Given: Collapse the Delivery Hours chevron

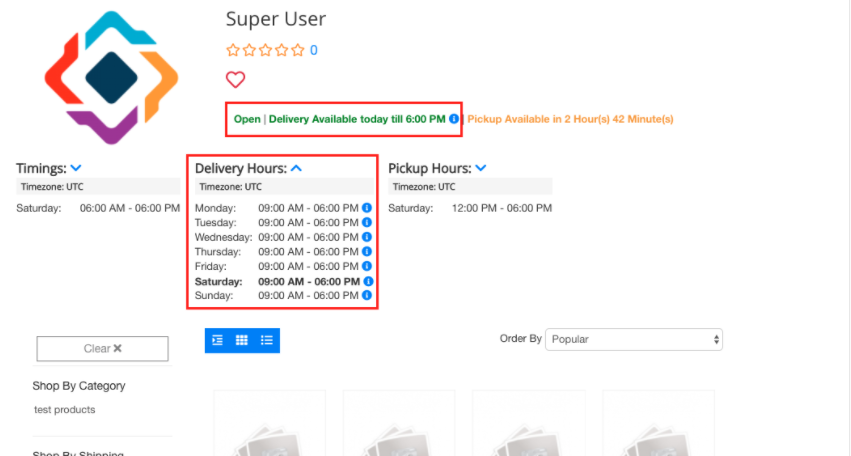Looking at the screenshot, I should coord(296,168).
